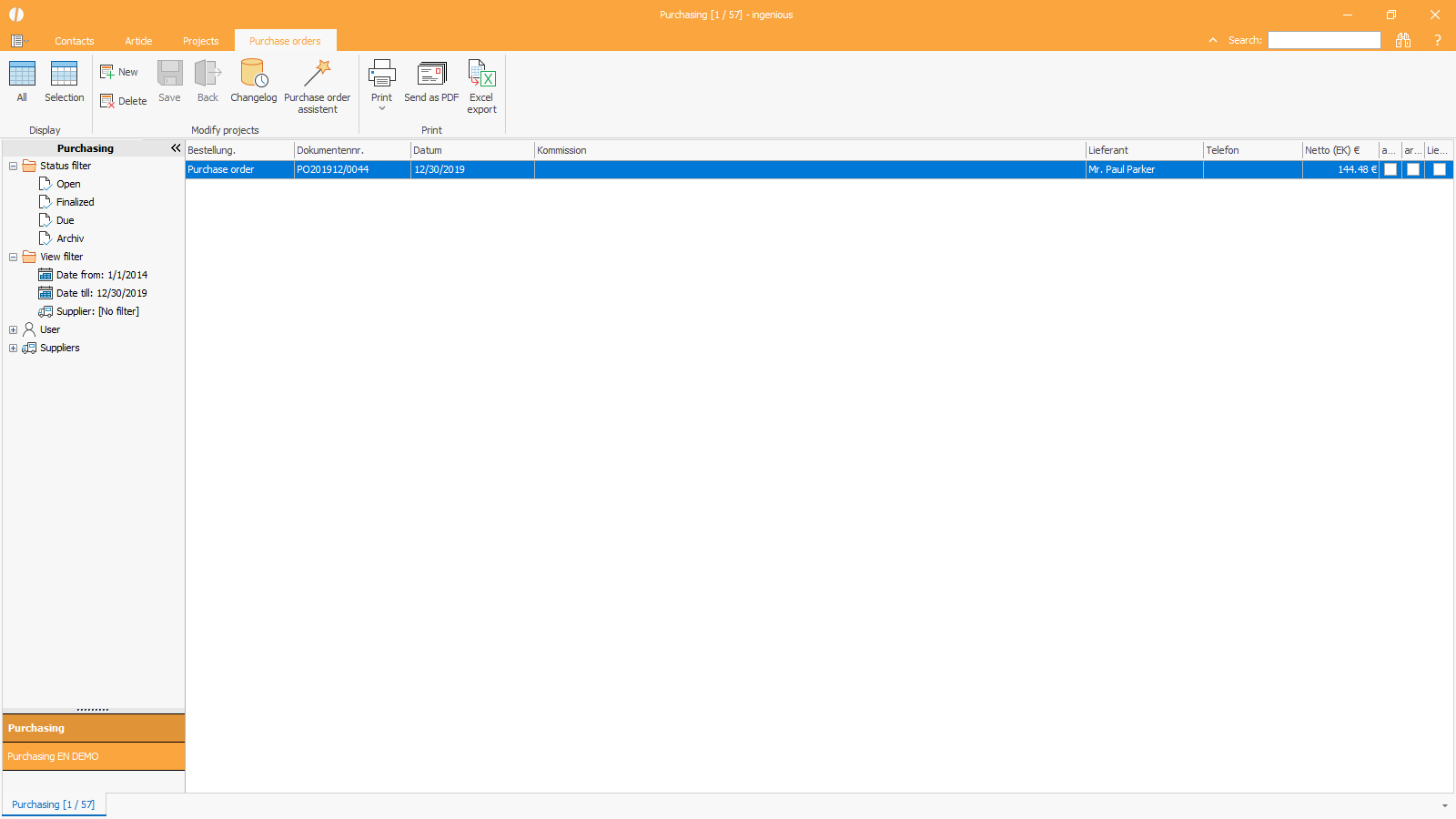This screenshot has height=819, width=1456.
Task: Click the Excel export icon
Action: pyautogui.click(x=481, y=75)
